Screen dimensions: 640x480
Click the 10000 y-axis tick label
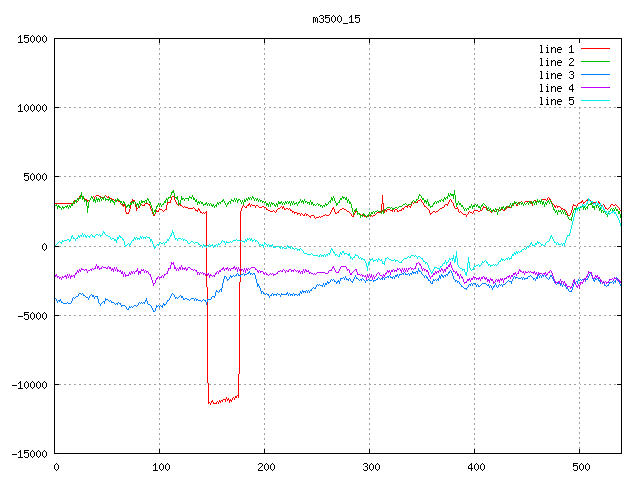tap(32, 108)
